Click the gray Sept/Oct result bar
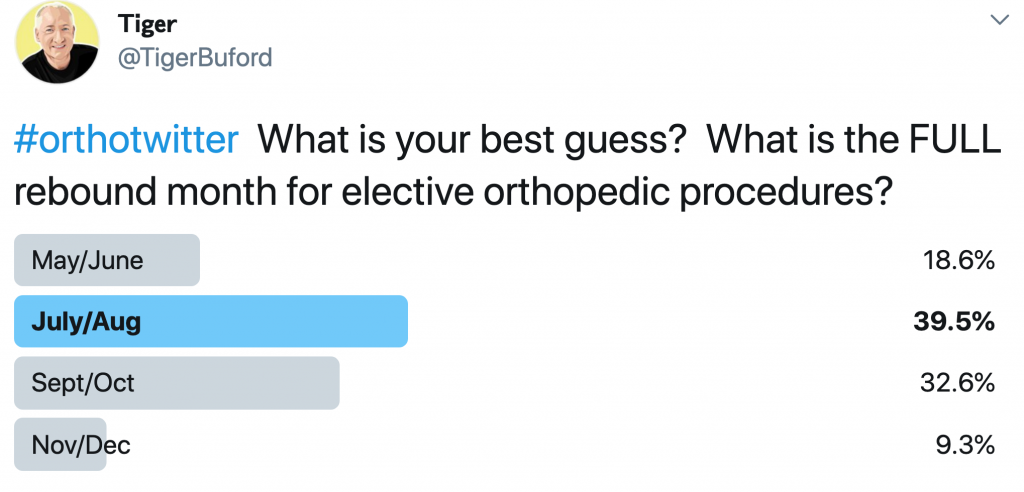Image resolution: width=1024 pixels, height=492 pixels. pos(177,383)
